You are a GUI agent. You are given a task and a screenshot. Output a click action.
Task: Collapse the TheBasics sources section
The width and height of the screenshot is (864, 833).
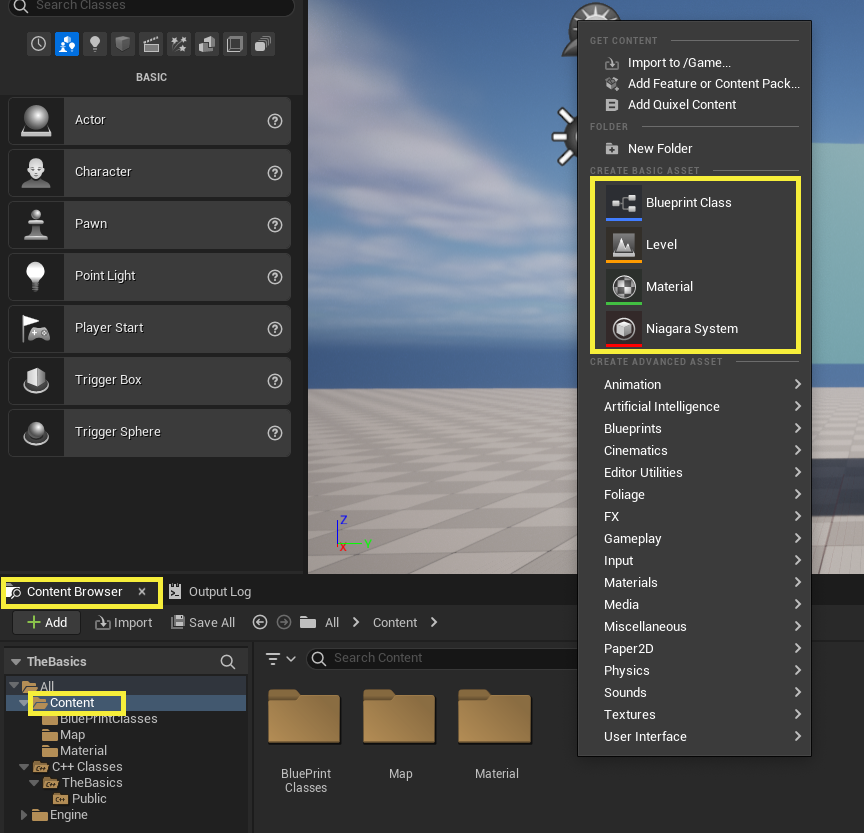[x=16, y=662]
